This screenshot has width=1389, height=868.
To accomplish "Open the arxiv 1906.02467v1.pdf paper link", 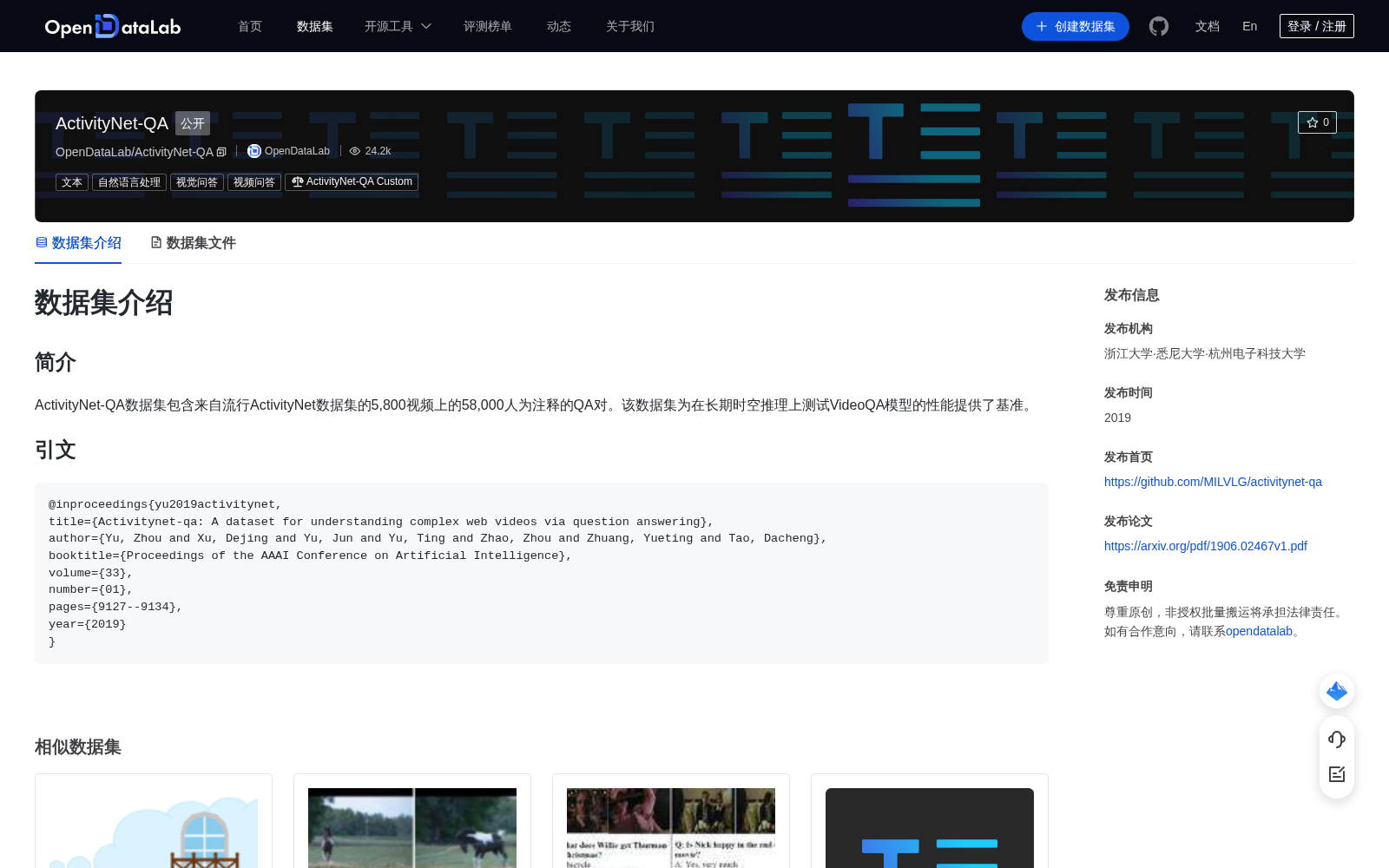I will coord(1206,546).
